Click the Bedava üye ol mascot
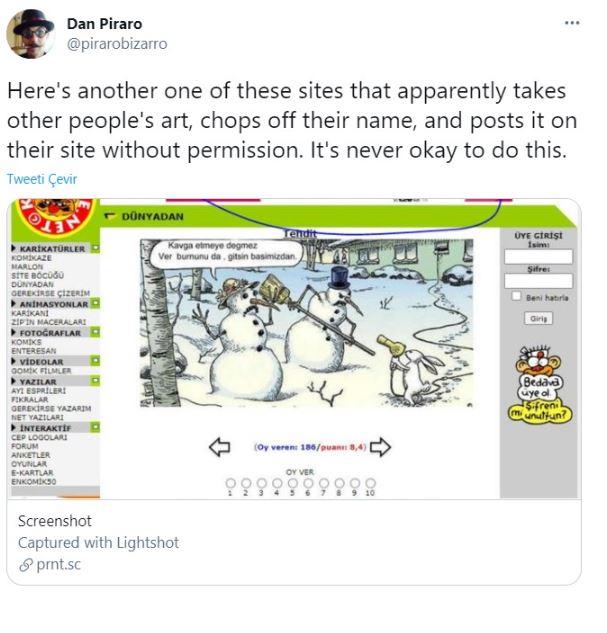Image resolution: width=607 pixels, height=633 pixels. (x=540, y=384)
